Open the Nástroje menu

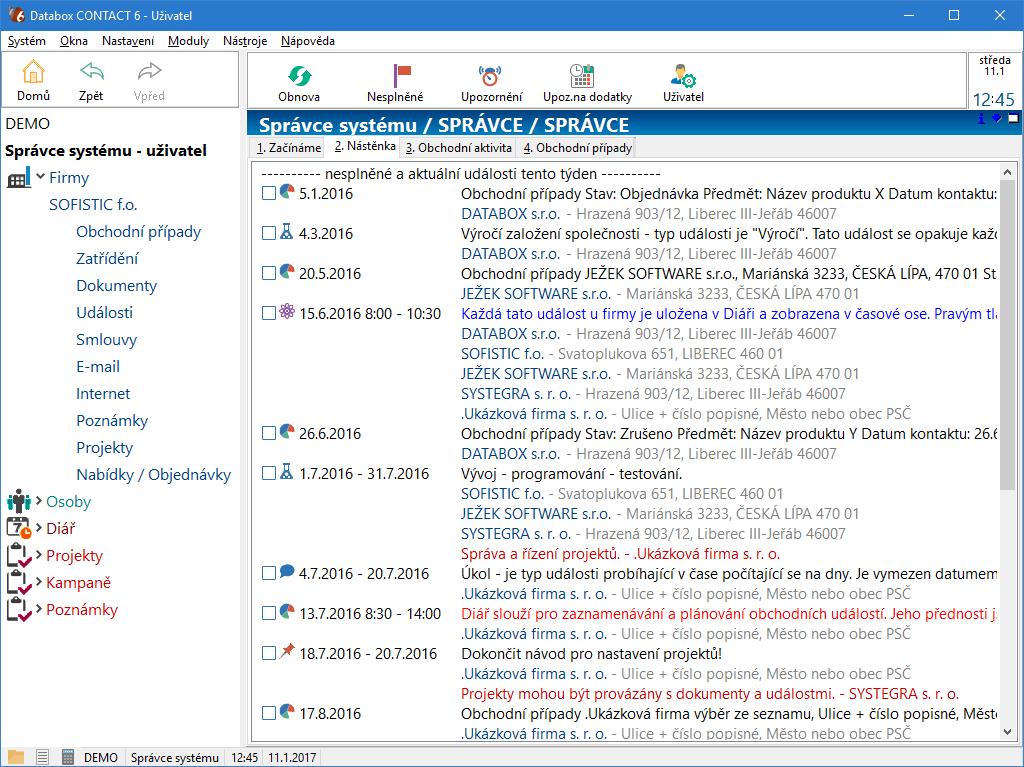tap(245, 41)
